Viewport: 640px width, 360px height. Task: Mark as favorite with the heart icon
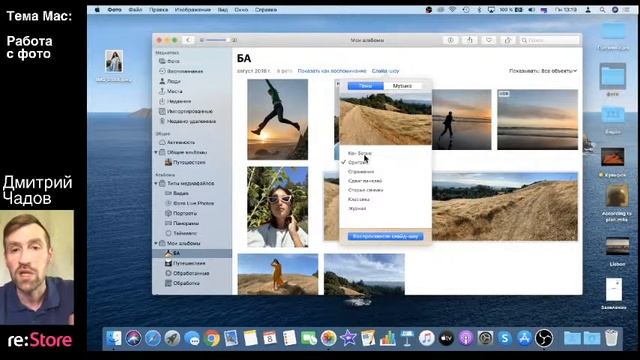489,40
